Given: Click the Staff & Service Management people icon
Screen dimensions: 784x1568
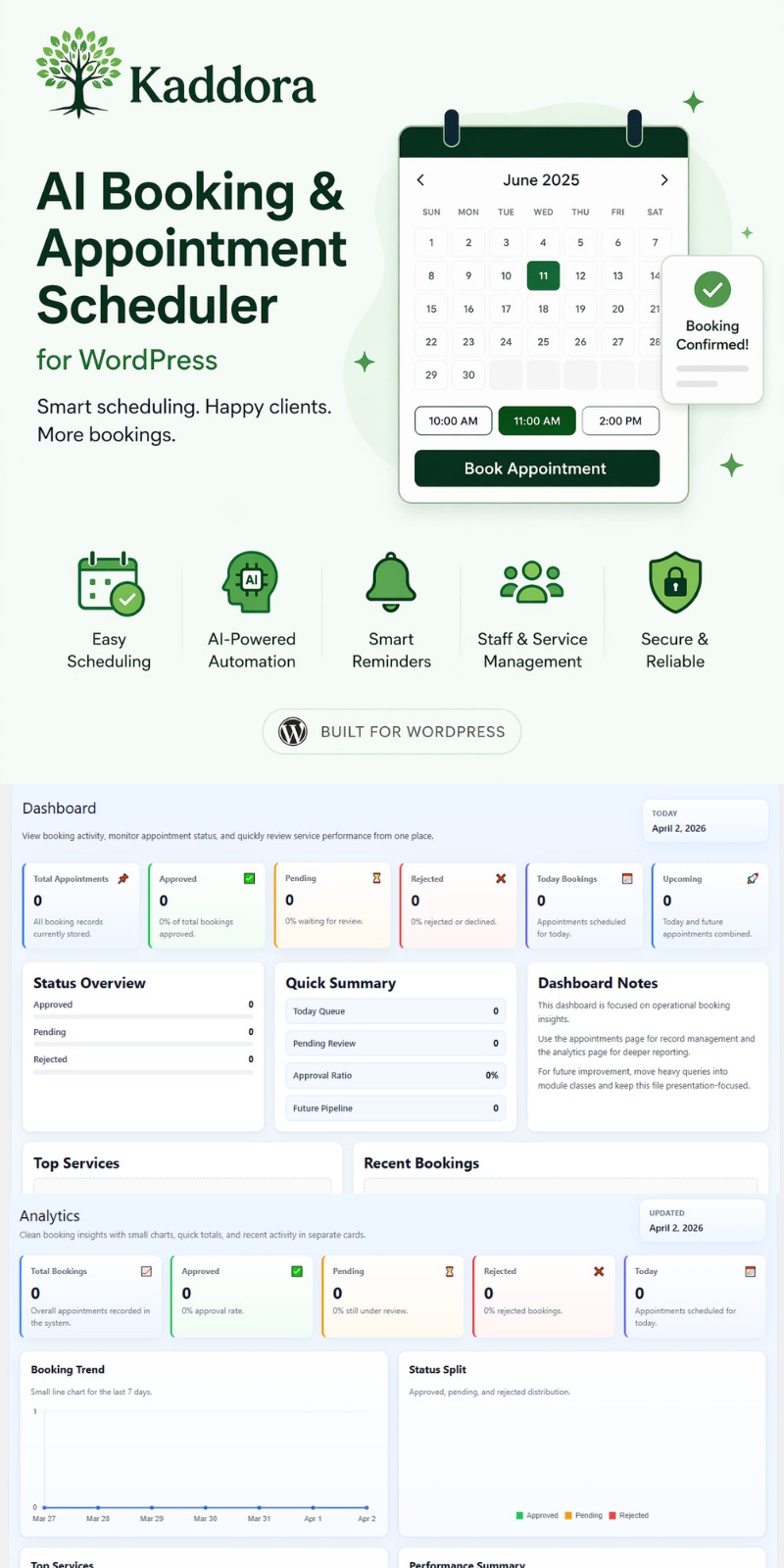Looking at the screenshot, I should coord(532,582).
